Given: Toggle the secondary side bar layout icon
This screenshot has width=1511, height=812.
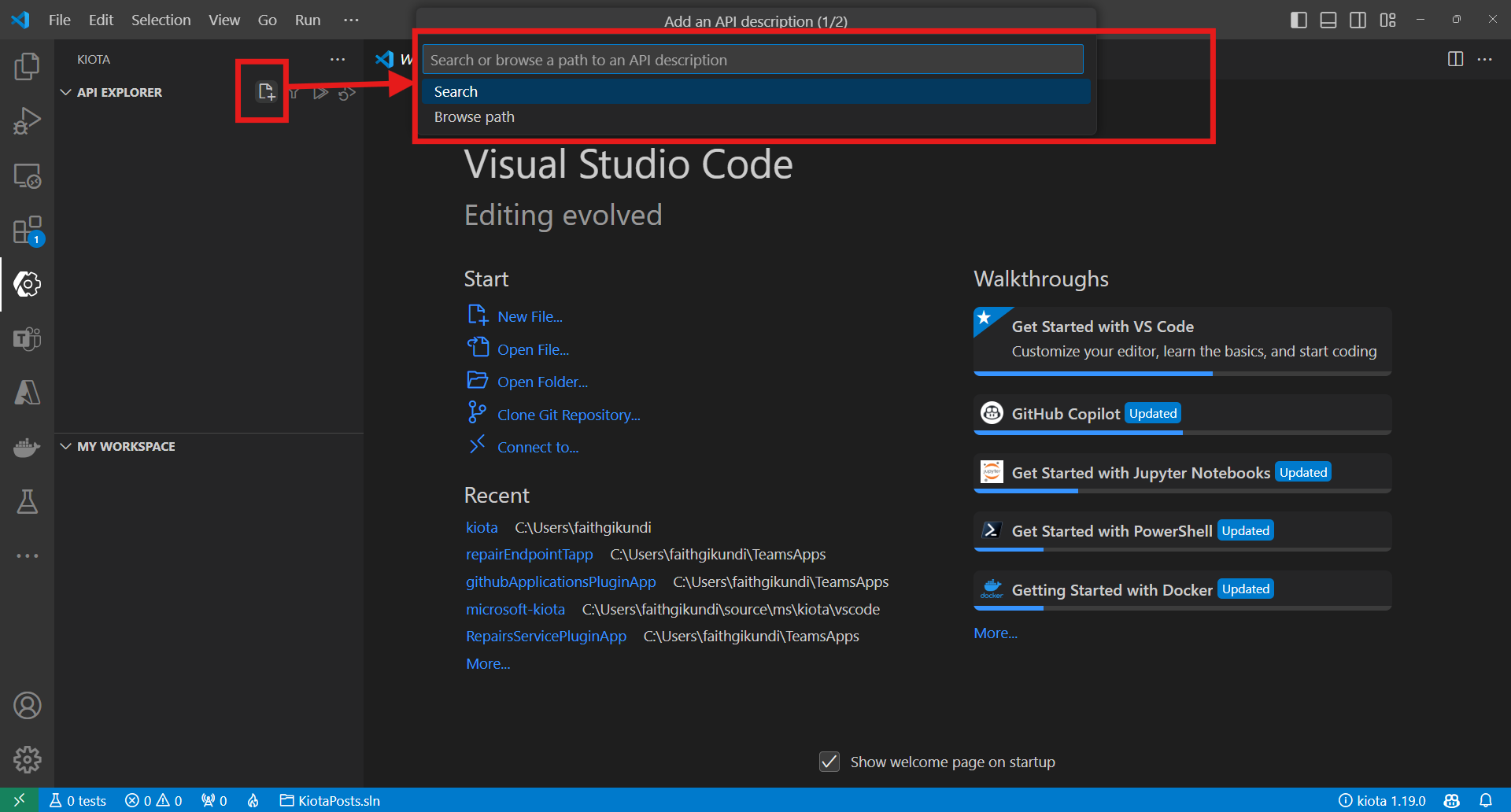Looking at the screenshot, I should (1358, 20).
